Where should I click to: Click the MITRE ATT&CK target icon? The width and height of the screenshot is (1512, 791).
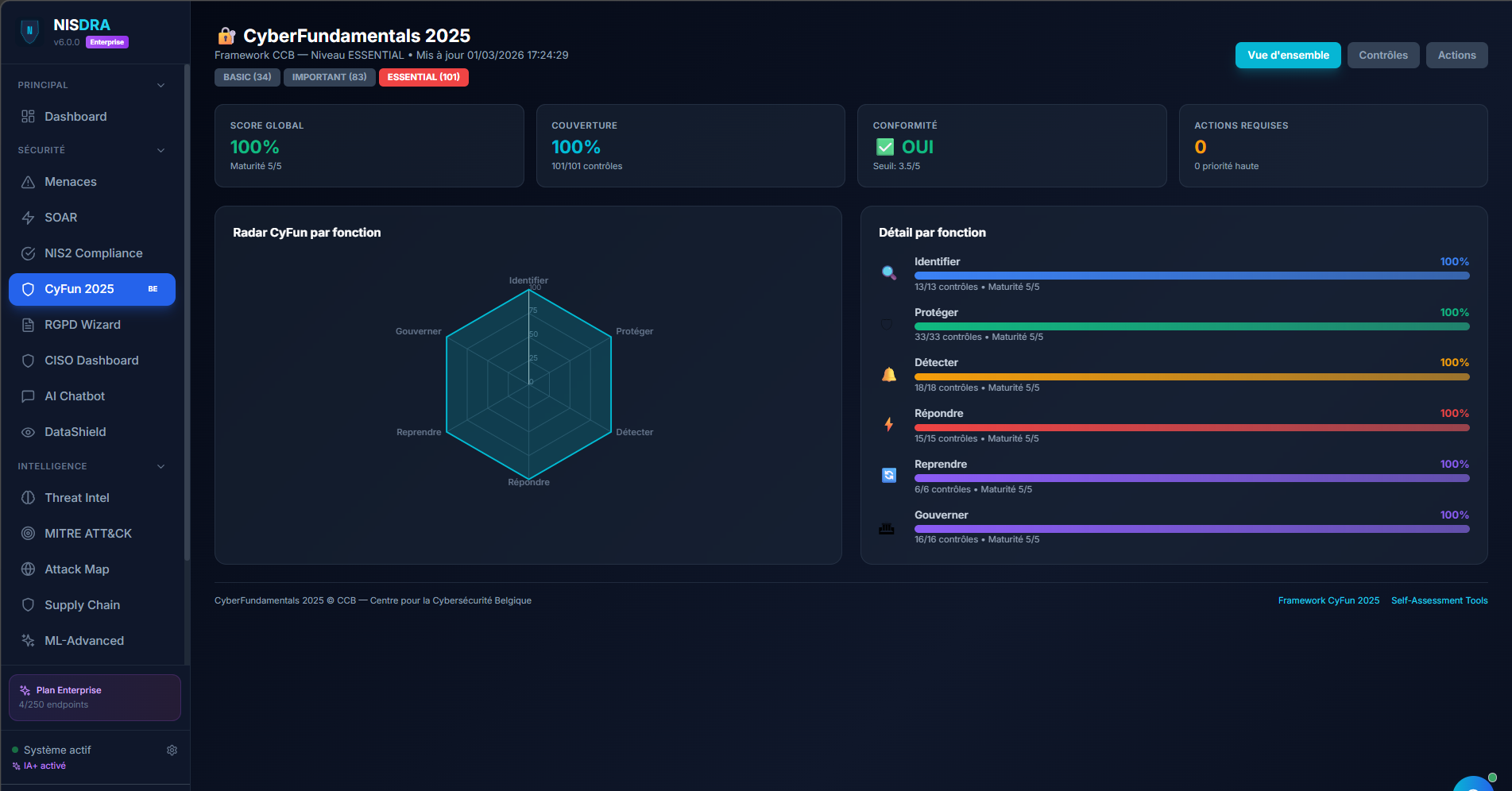(x=28, y=534)
